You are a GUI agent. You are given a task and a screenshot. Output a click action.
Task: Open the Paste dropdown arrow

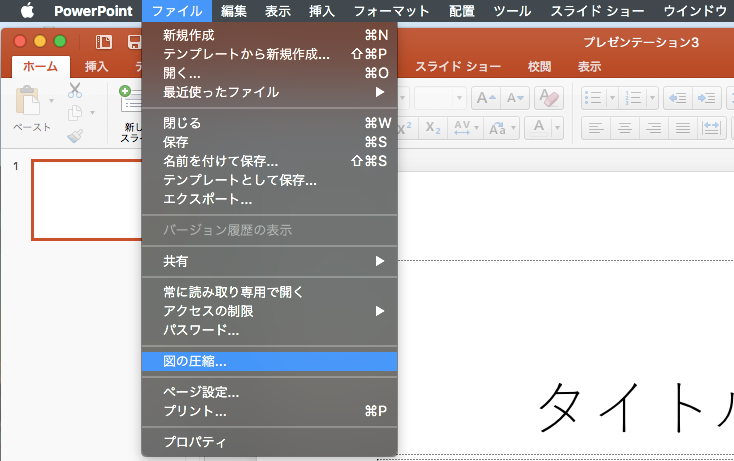pos(51,100)
